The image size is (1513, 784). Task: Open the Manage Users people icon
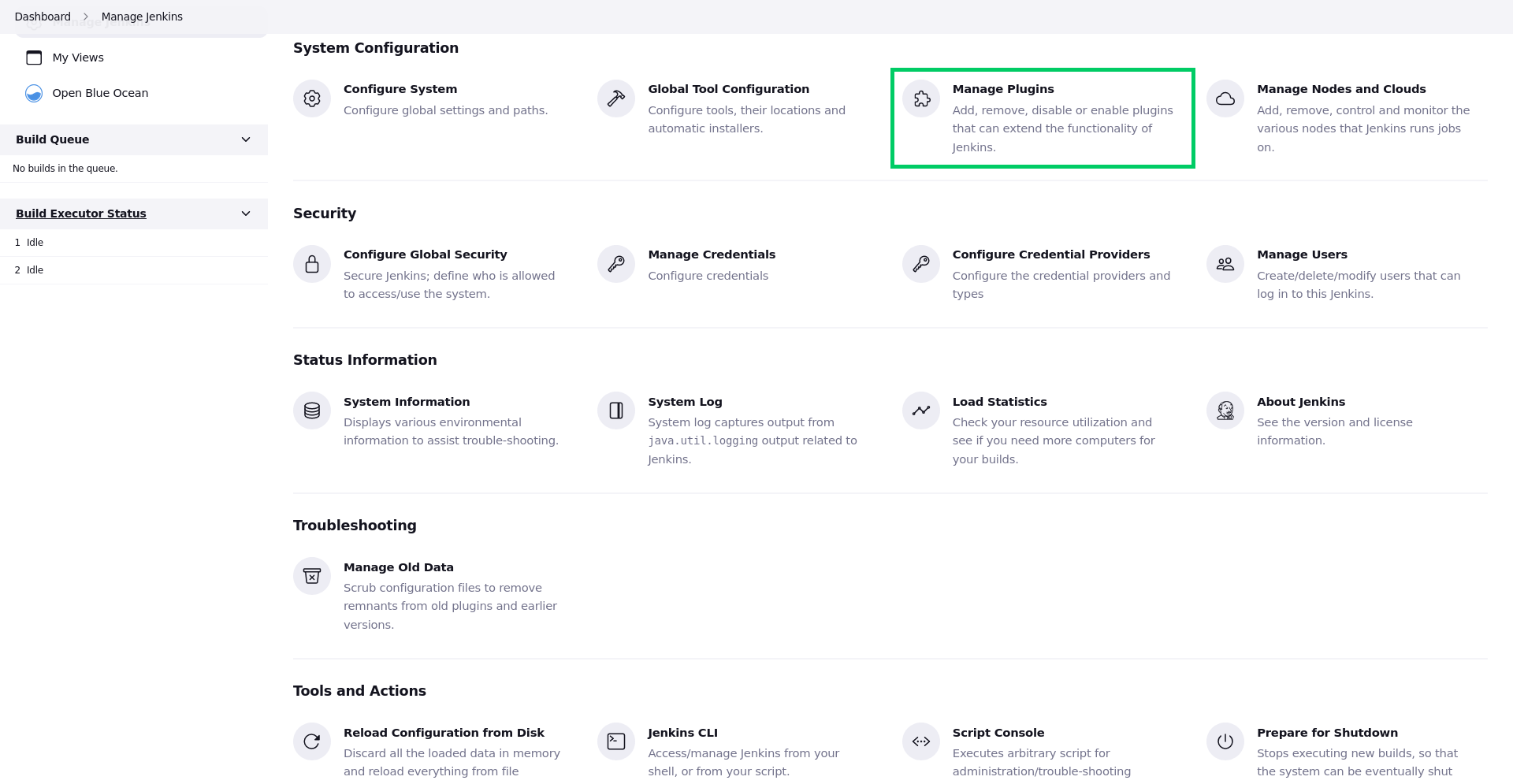click(1225, 264)
